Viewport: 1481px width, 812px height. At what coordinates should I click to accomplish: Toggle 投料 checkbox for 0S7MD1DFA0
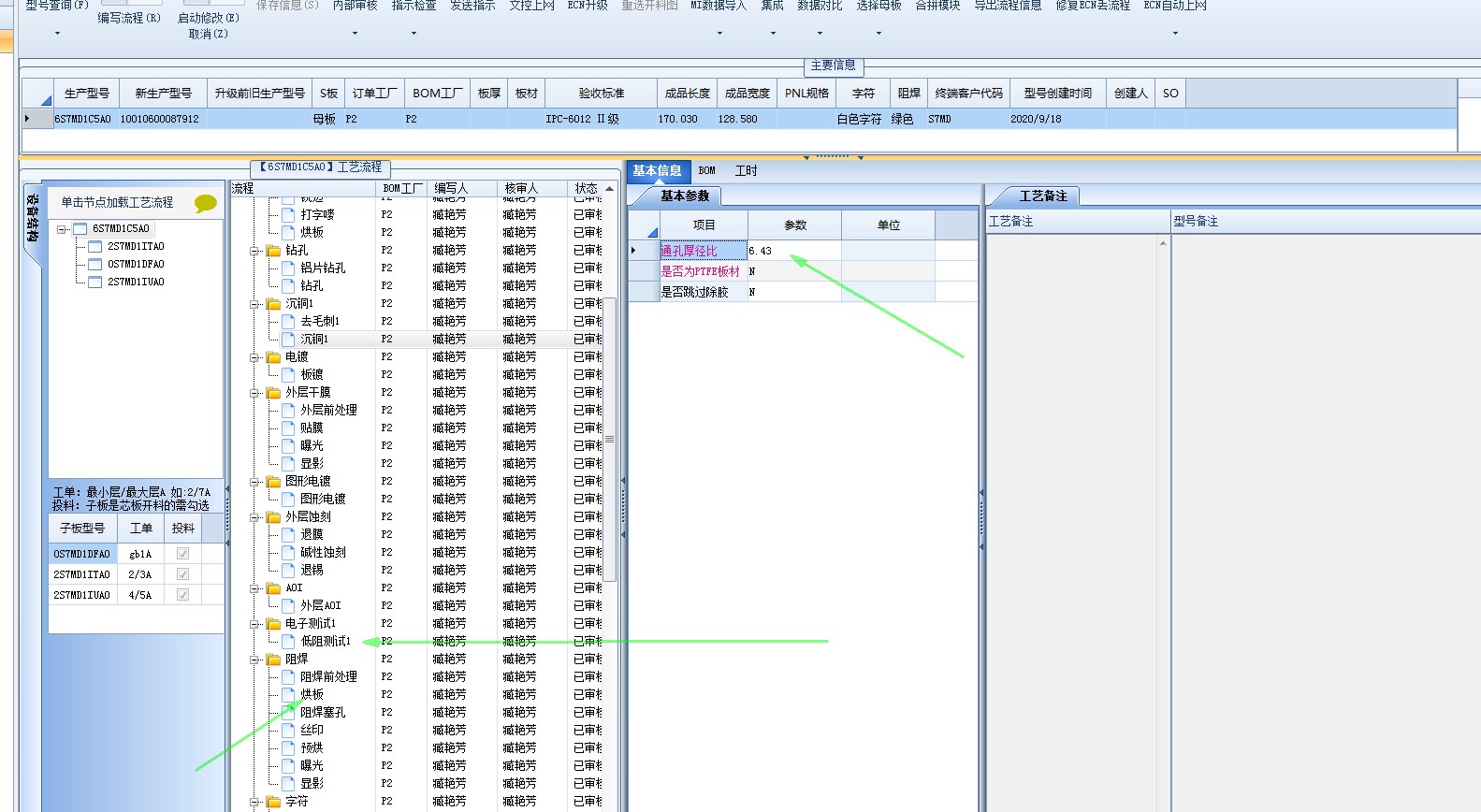(x=182, y=554)
